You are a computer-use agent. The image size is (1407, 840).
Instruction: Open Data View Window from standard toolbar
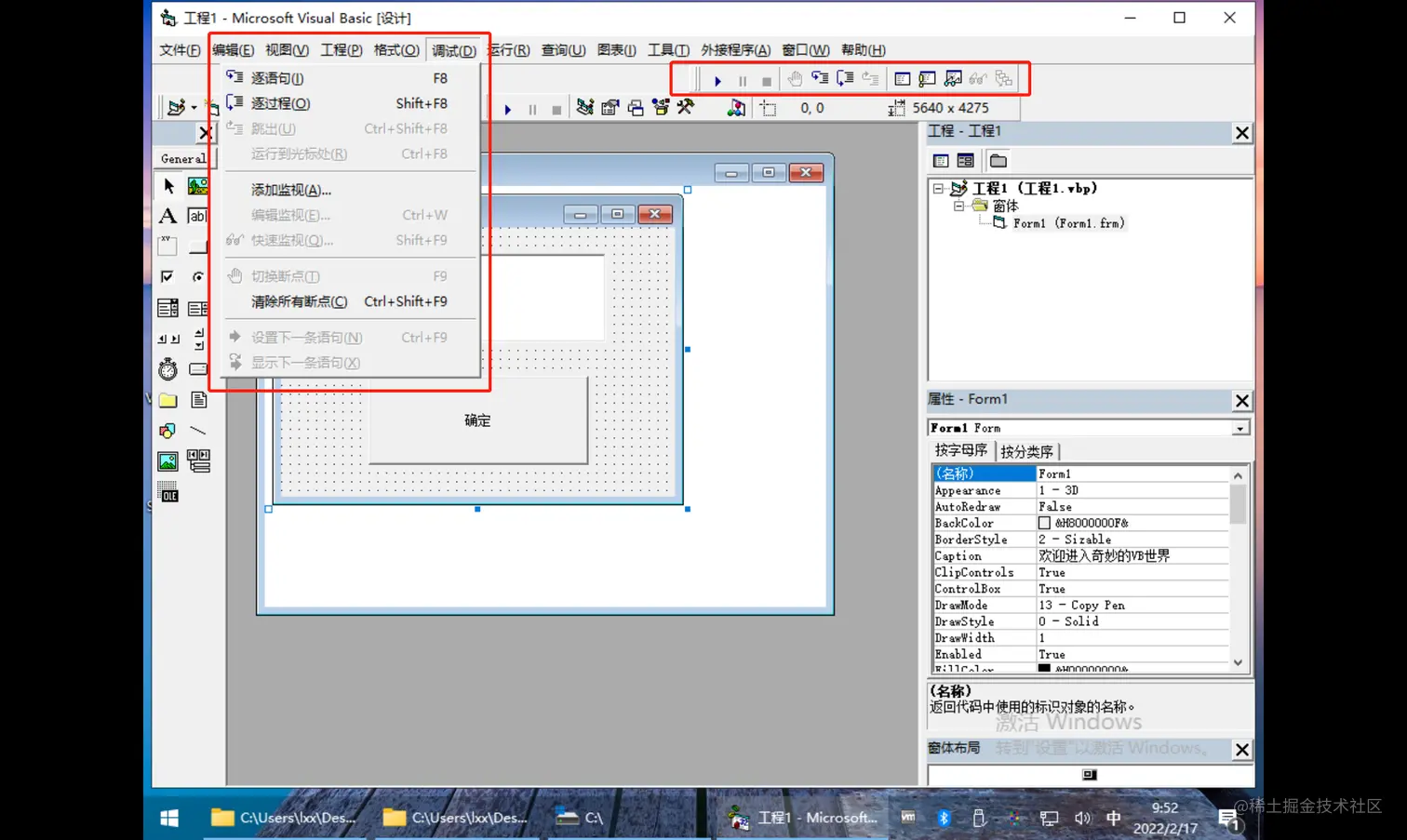click(736, 108)
